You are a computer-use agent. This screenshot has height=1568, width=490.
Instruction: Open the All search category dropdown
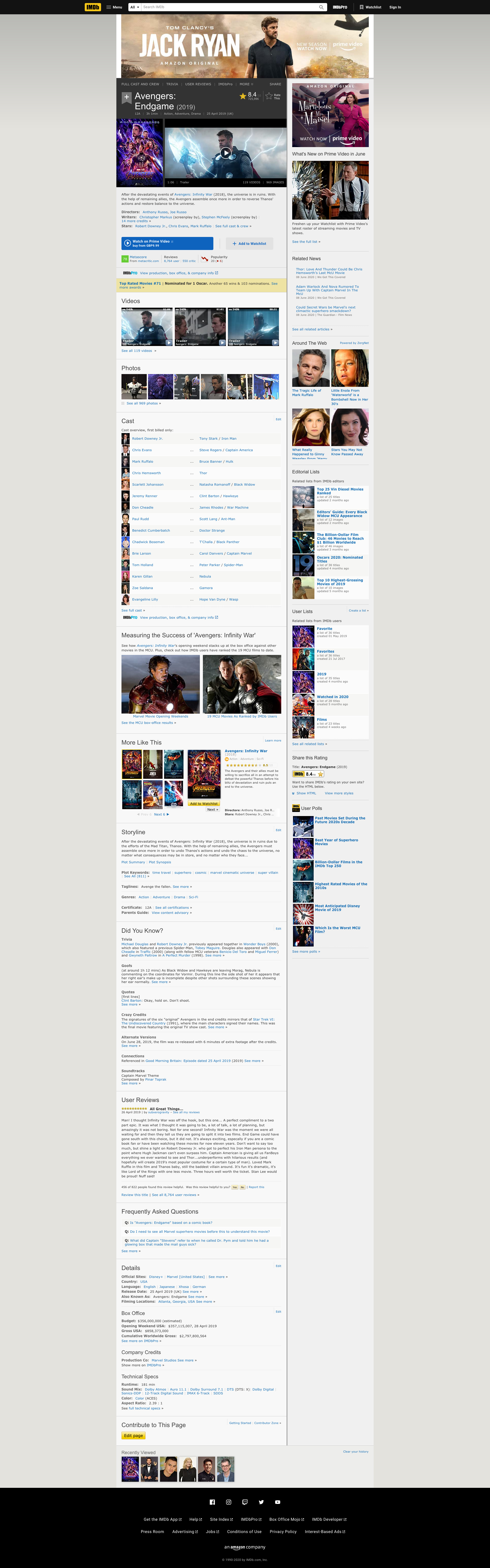click(x=134, y=7)
